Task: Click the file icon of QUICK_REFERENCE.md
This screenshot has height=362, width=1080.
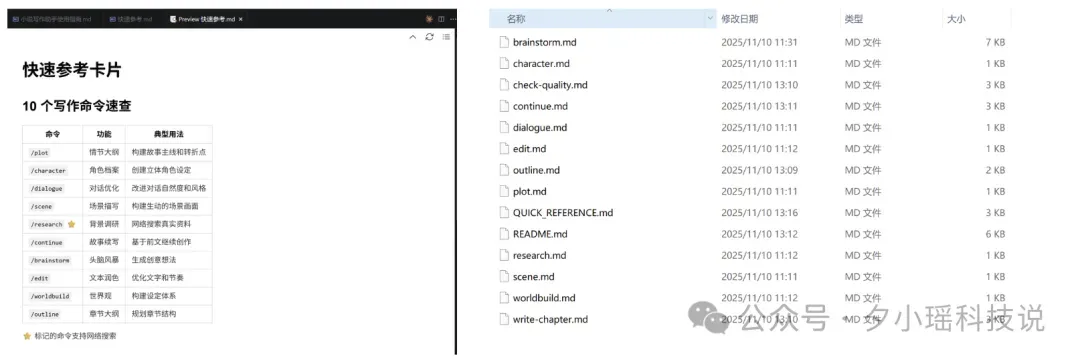Action: tap(503, 213)
